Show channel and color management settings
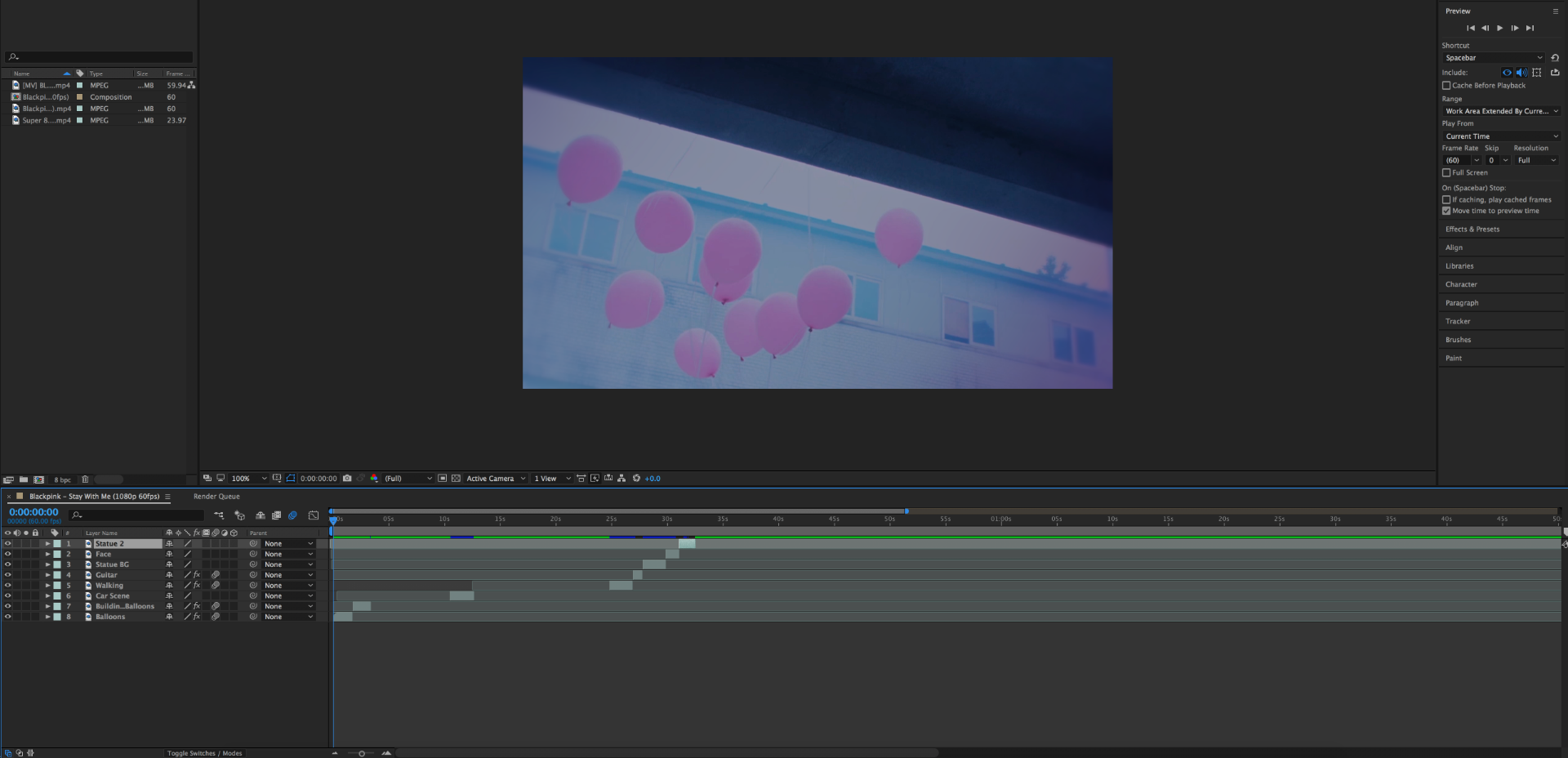This screenshot has height=758, width=1568. [374, 479]
